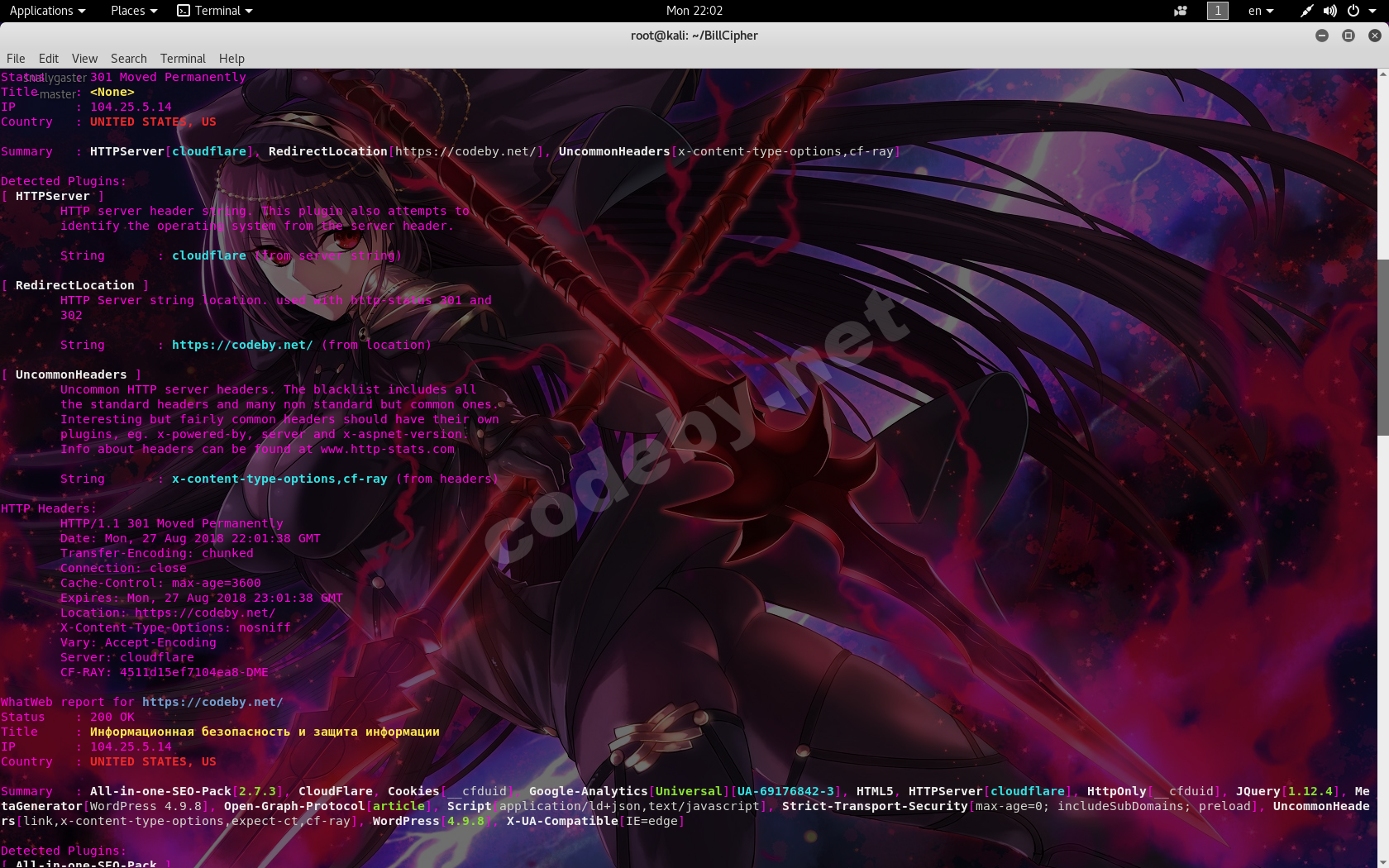Click 'x-content-type-options,cf-ray' String value

tap(279, 479)
